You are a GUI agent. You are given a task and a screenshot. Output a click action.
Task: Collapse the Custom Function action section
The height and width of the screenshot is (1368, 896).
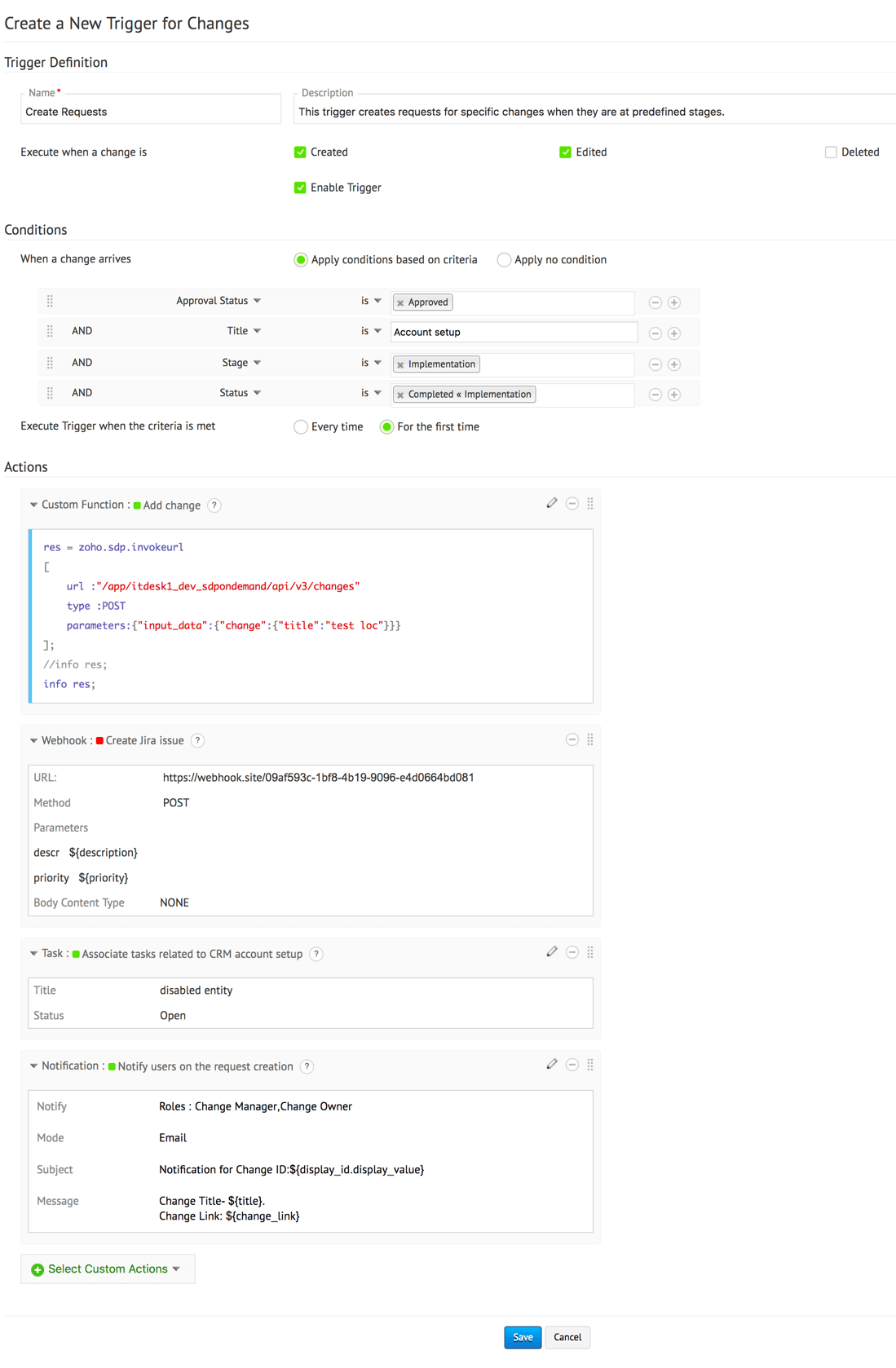click(x=33, y=505)
